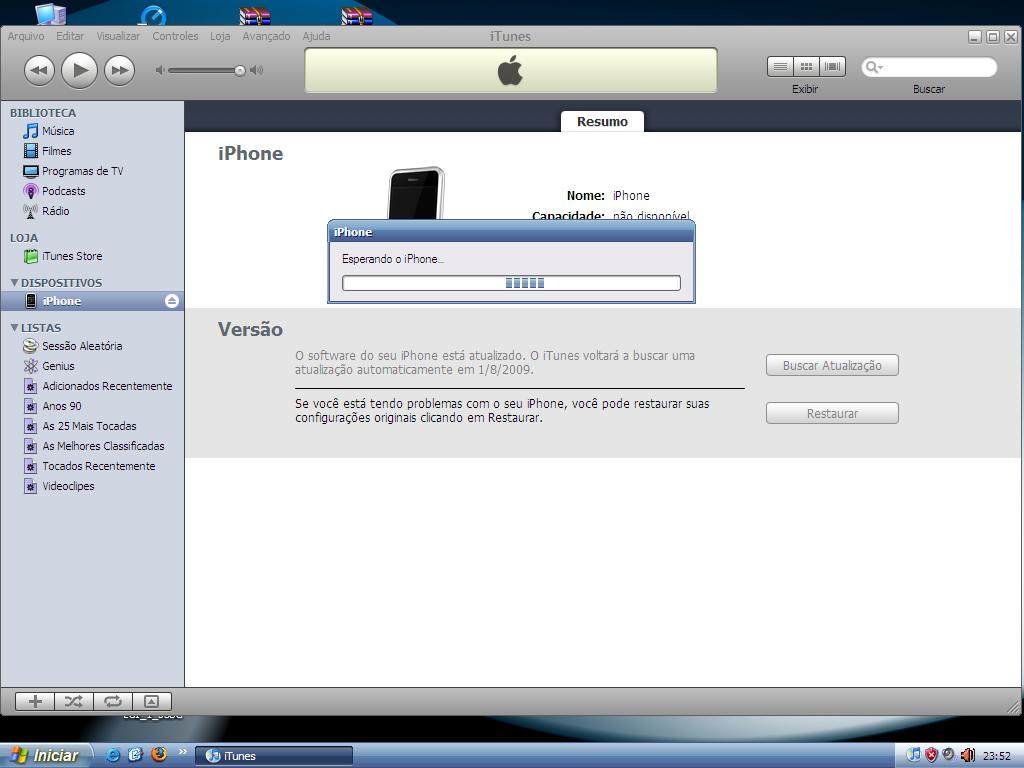Switch to grid view mode
This screenshot has height=768, width=1024.
click(806, 67)
